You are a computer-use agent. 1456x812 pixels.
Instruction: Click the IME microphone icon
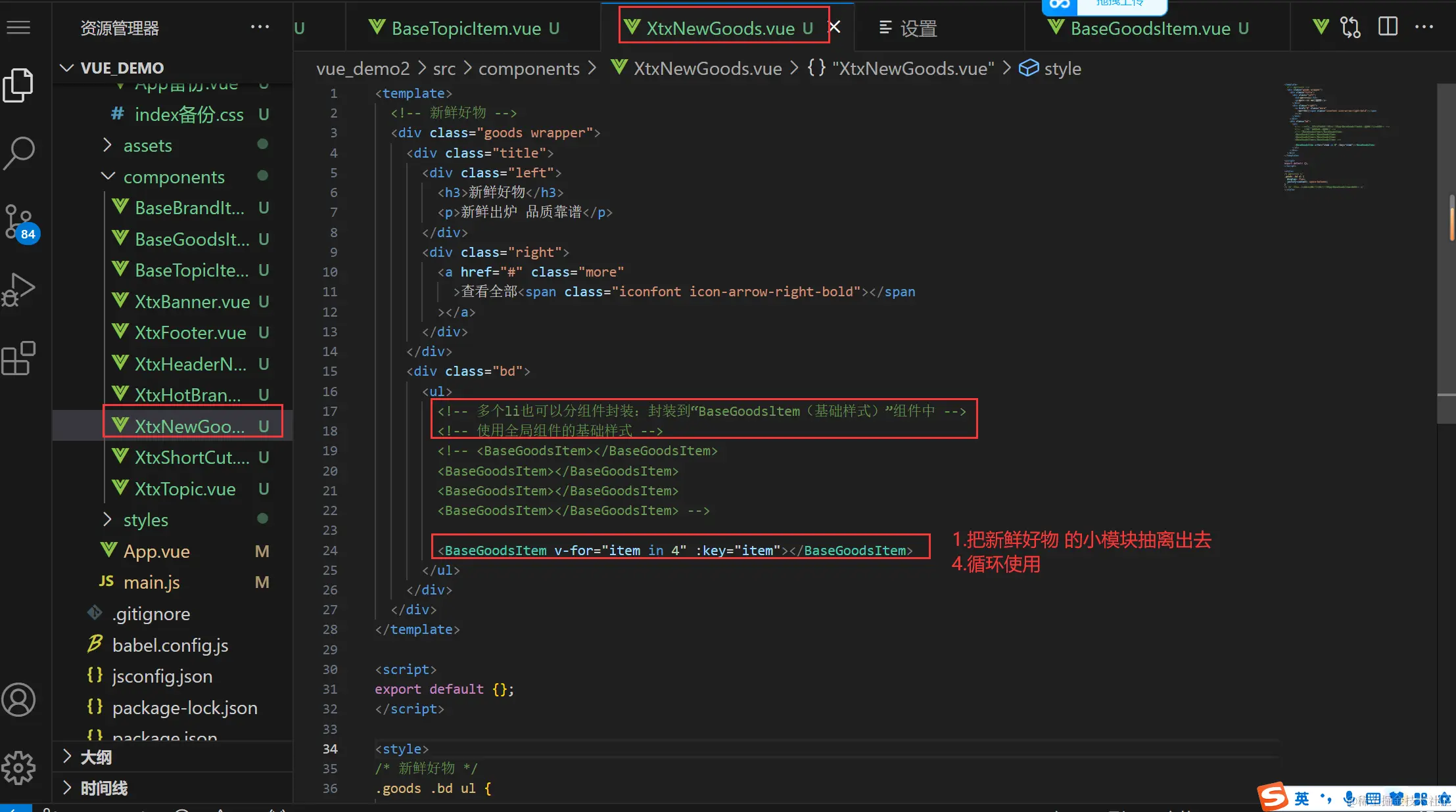coord(1349,799)
